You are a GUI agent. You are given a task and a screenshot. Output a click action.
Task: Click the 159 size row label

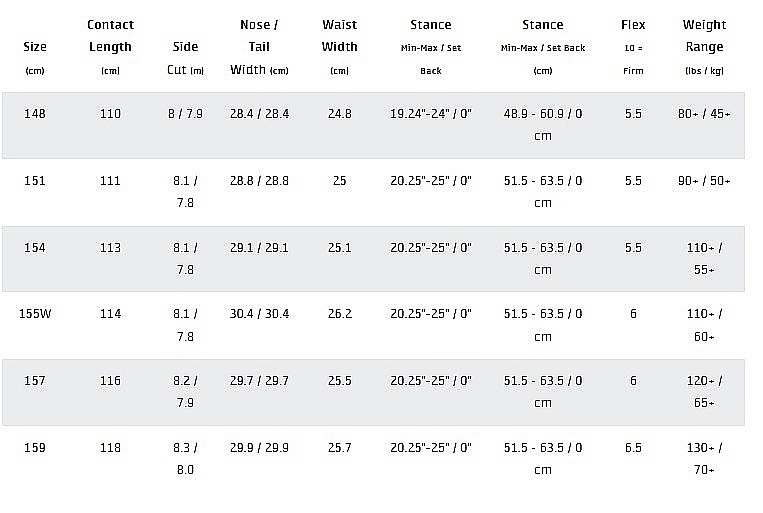pos(35,448)
